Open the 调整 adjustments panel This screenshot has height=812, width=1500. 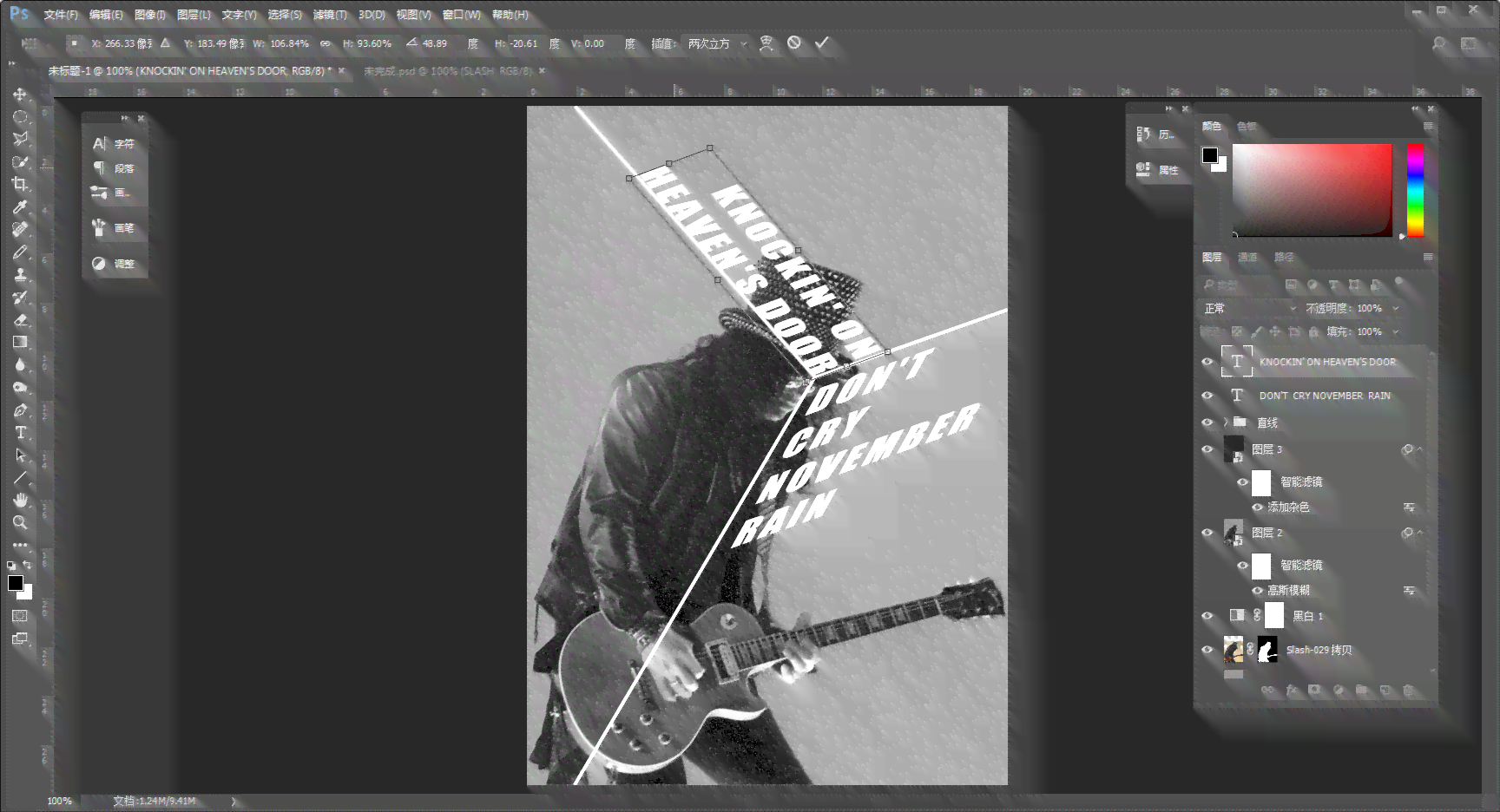click(115, 264)
